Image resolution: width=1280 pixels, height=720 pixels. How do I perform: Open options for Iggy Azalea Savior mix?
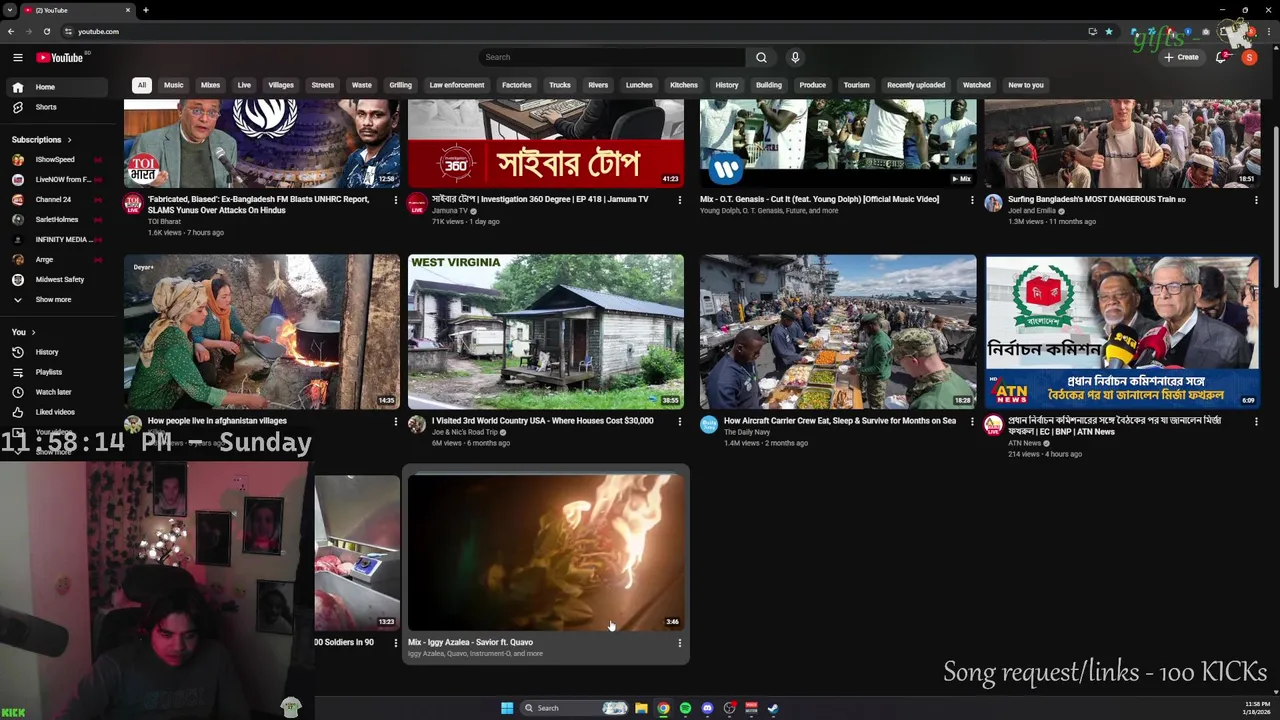pos(680,643)
